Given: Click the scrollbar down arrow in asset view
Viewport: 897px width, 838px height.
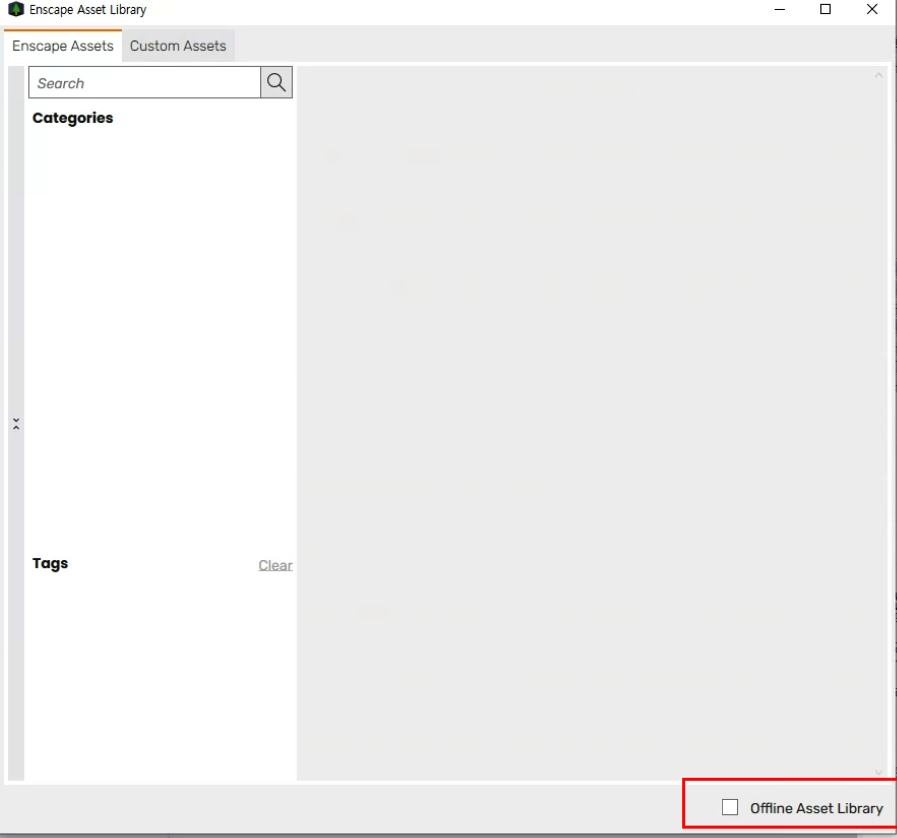Looking at the screenshot, I should pyautogui.click(x=879, y=772).
